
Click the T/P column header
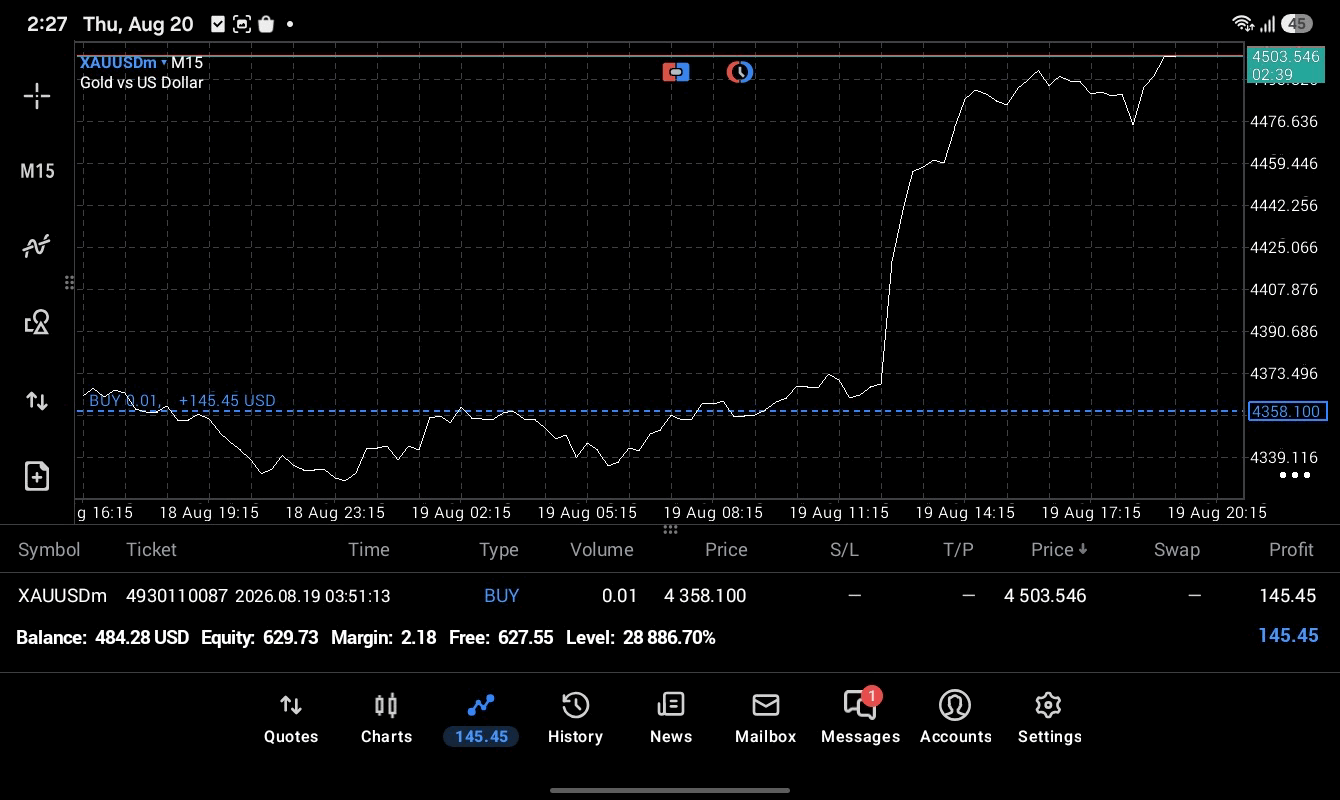[x=958, y=550]
